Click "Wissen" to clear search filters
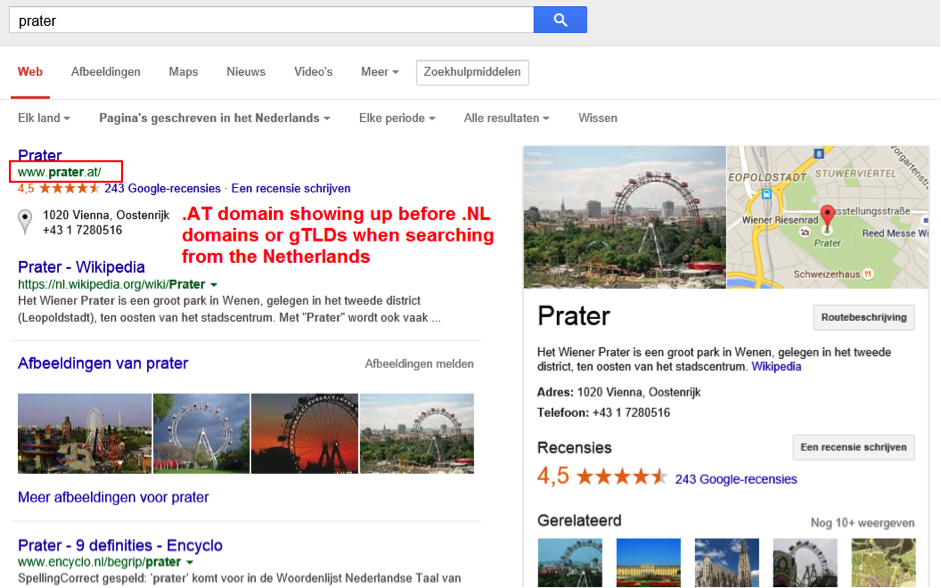This screenshot has width=941, height=588. tap(597, 117)
